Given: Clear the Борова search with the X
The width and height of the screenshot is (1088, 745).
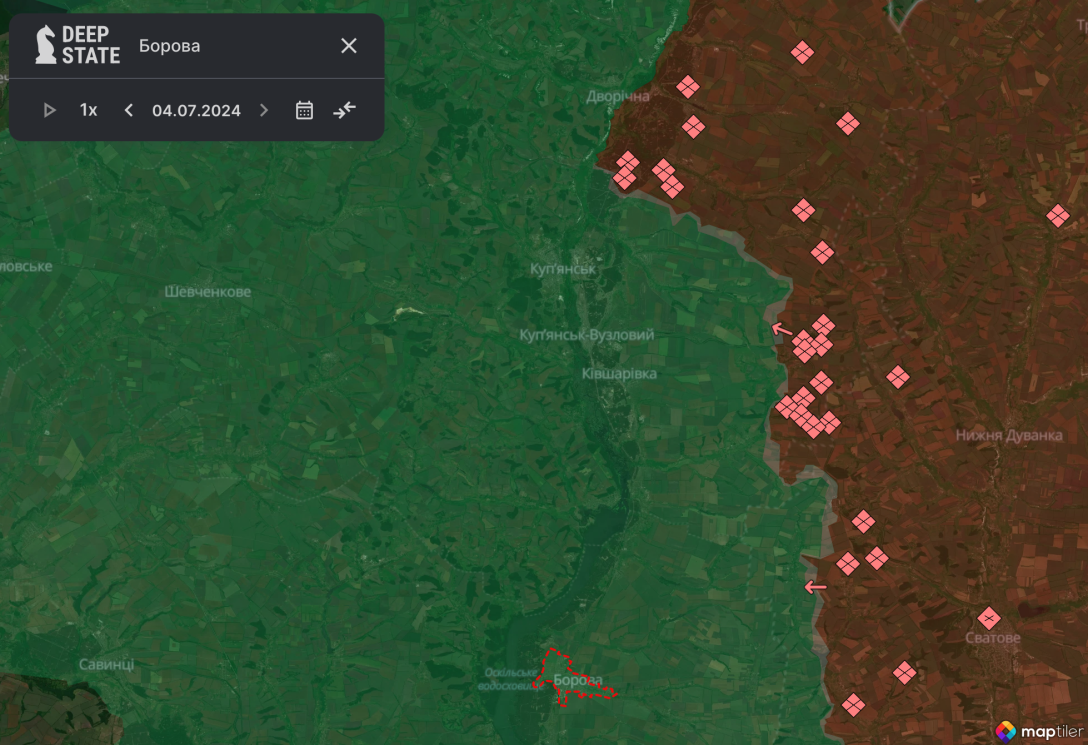Looking at the screenshot, I should (x=348, y=46).
